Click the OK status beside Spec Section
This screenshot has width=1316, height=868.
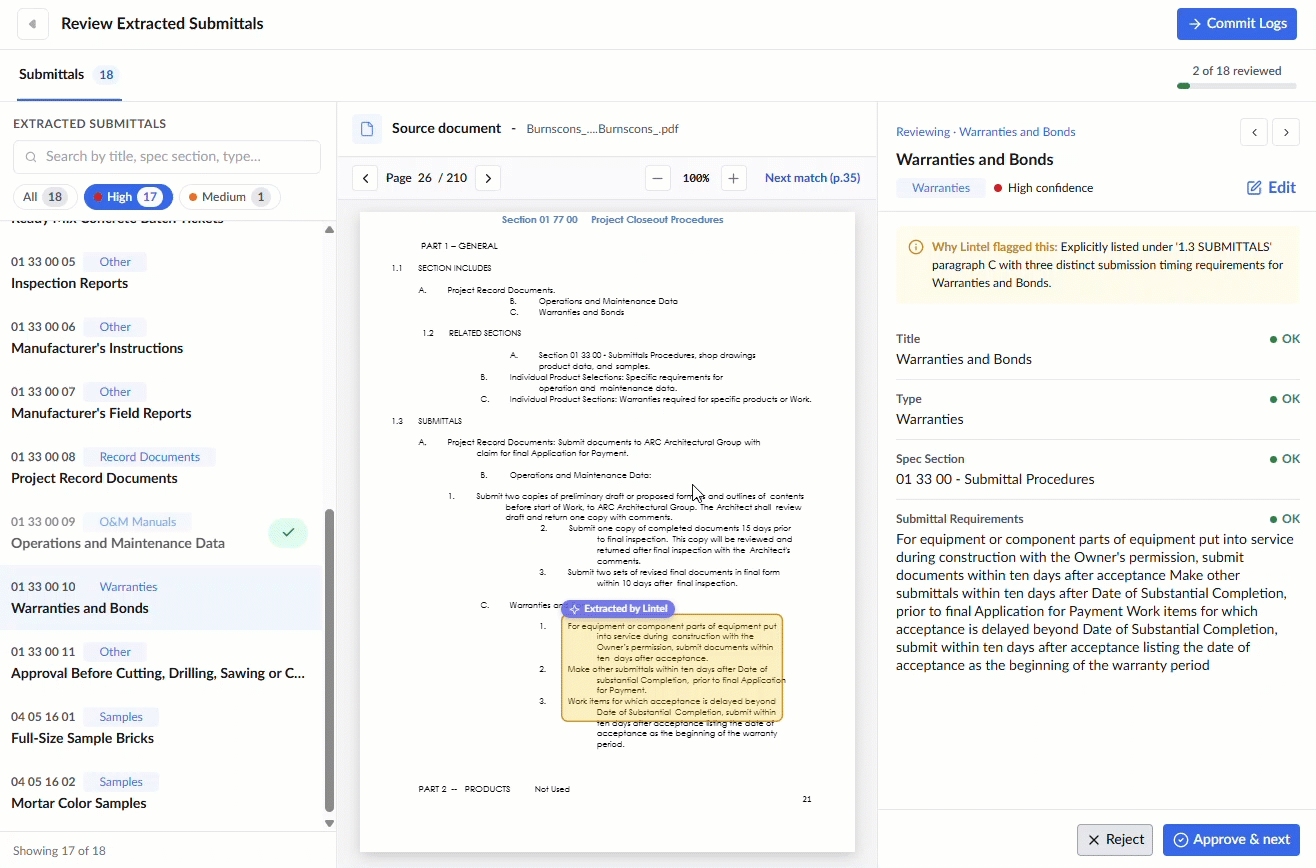(x=1285, y=459)
